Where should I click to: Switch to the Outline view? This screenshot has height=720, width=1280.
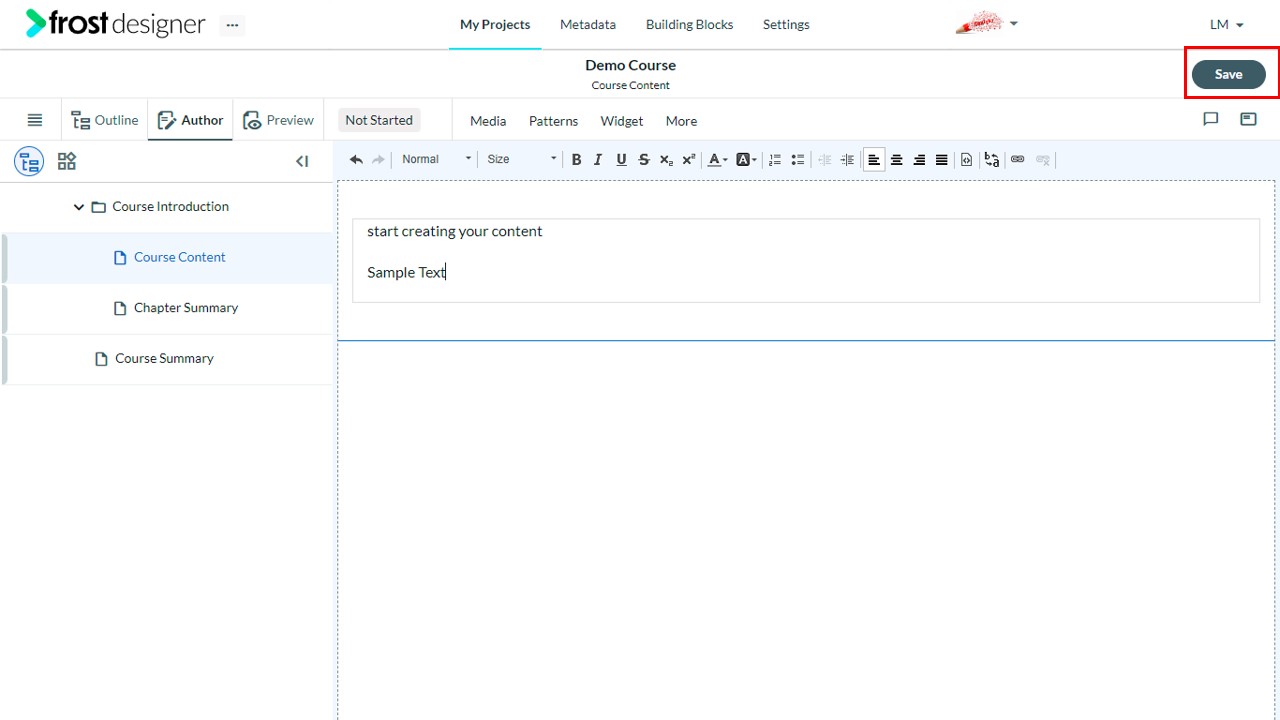(x=104, y=120)
